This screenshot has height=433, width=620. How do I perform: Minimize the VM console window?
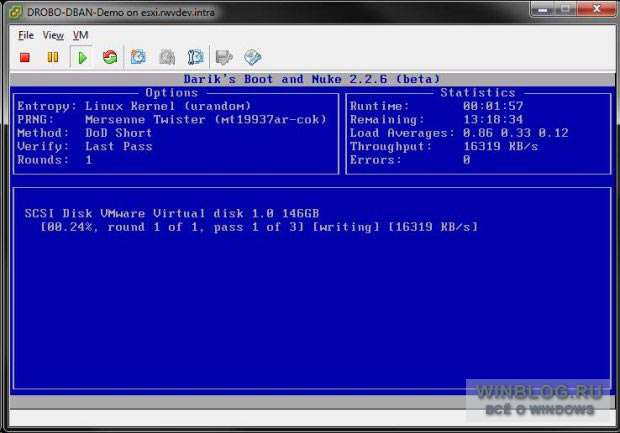542,8
